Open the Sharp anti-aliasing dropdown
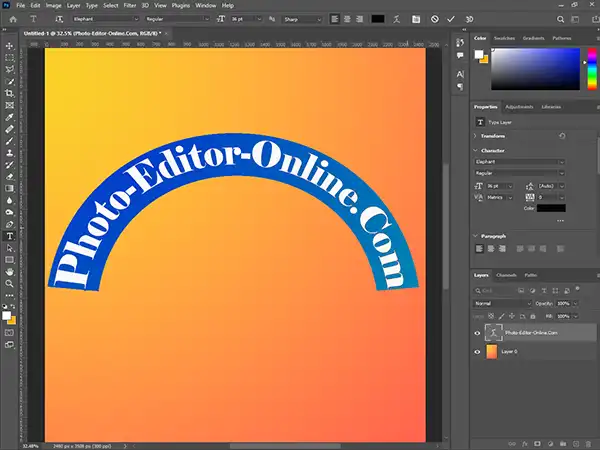Screen dimensions: 600x450 click(302, 19)
